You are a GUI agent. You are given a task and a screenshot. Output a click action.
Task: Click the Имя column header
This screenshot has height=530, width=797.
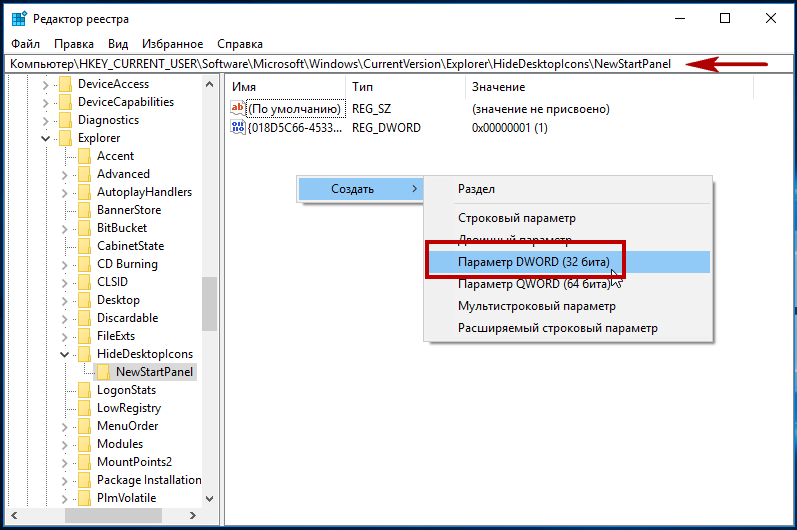tap(286, 87)
